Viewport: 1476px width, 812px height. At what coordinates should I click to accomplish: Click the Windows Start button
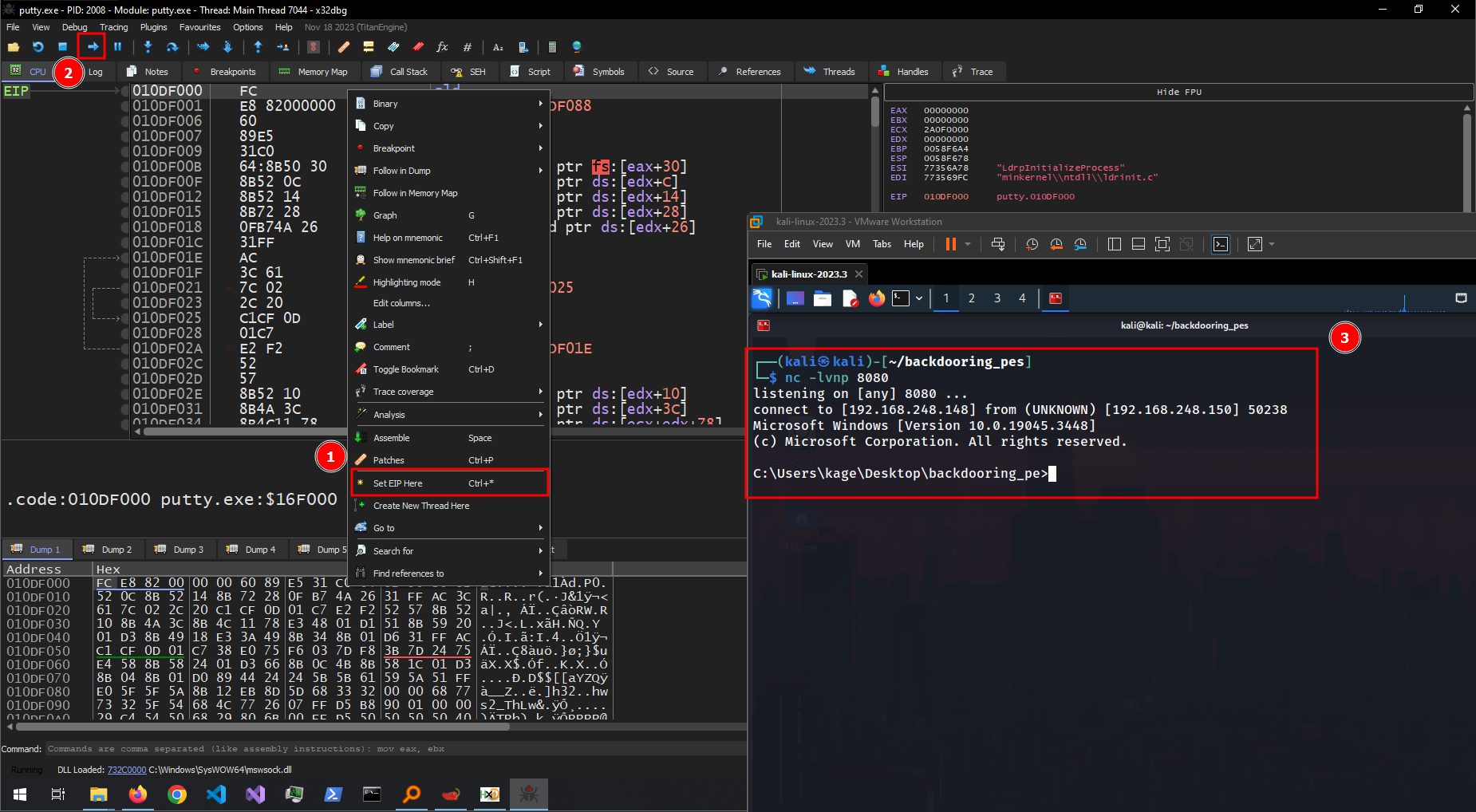(20, 794)
